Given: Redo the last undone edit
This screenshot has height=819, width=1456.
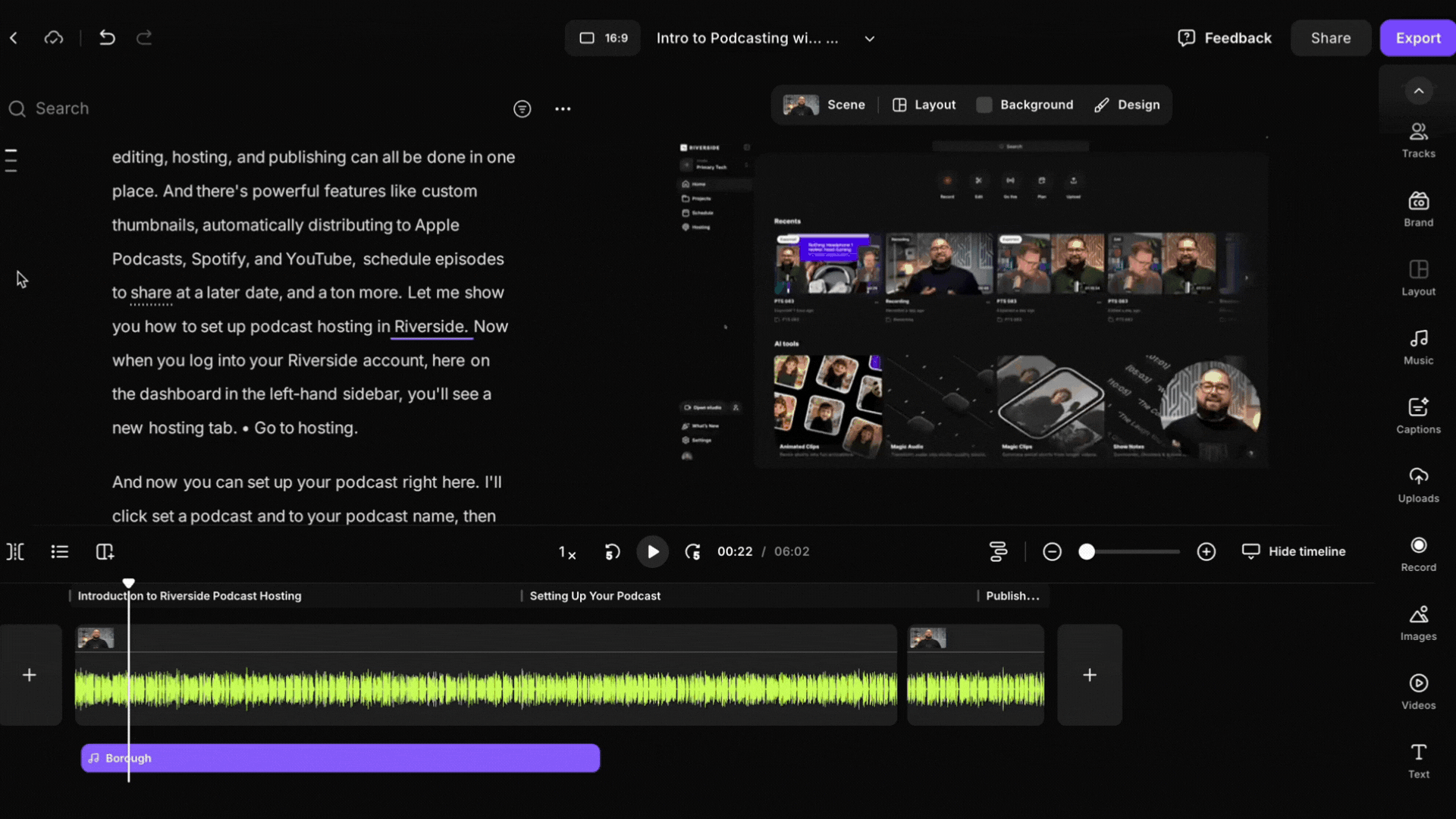Looking at the screenshot, I should click(144, 38).
